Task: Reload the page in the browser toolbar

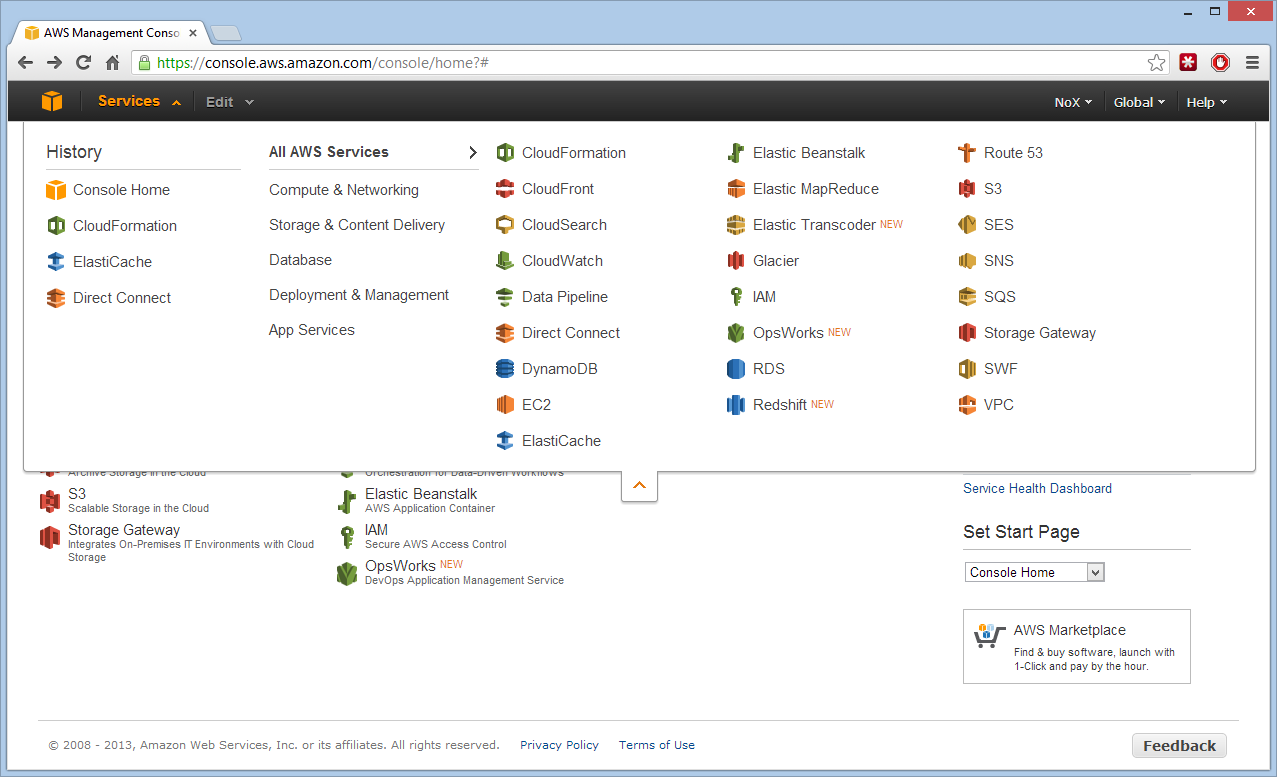Action: pos(84,63)
